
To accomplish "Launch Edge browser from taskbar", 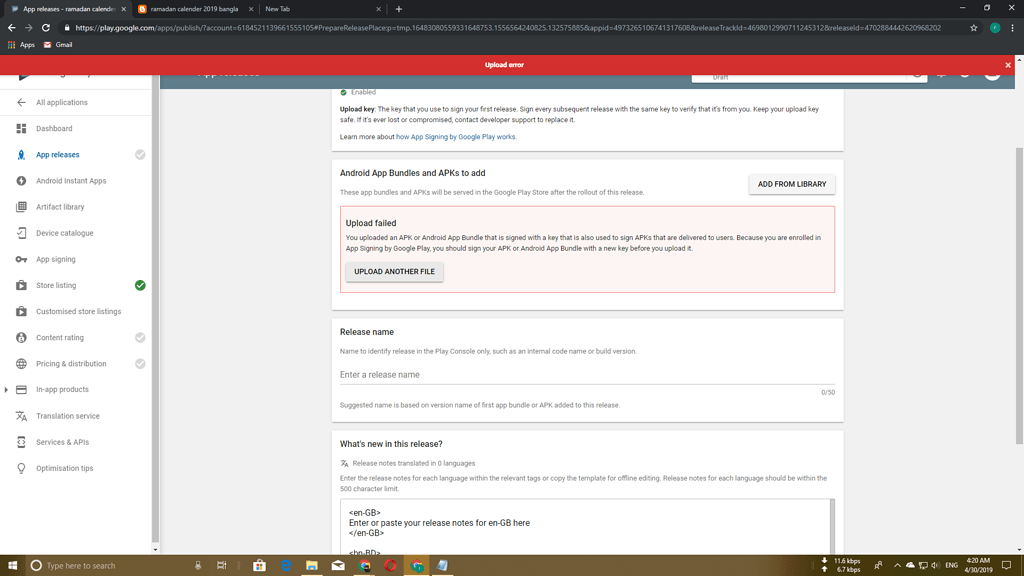I will point(286,566).
